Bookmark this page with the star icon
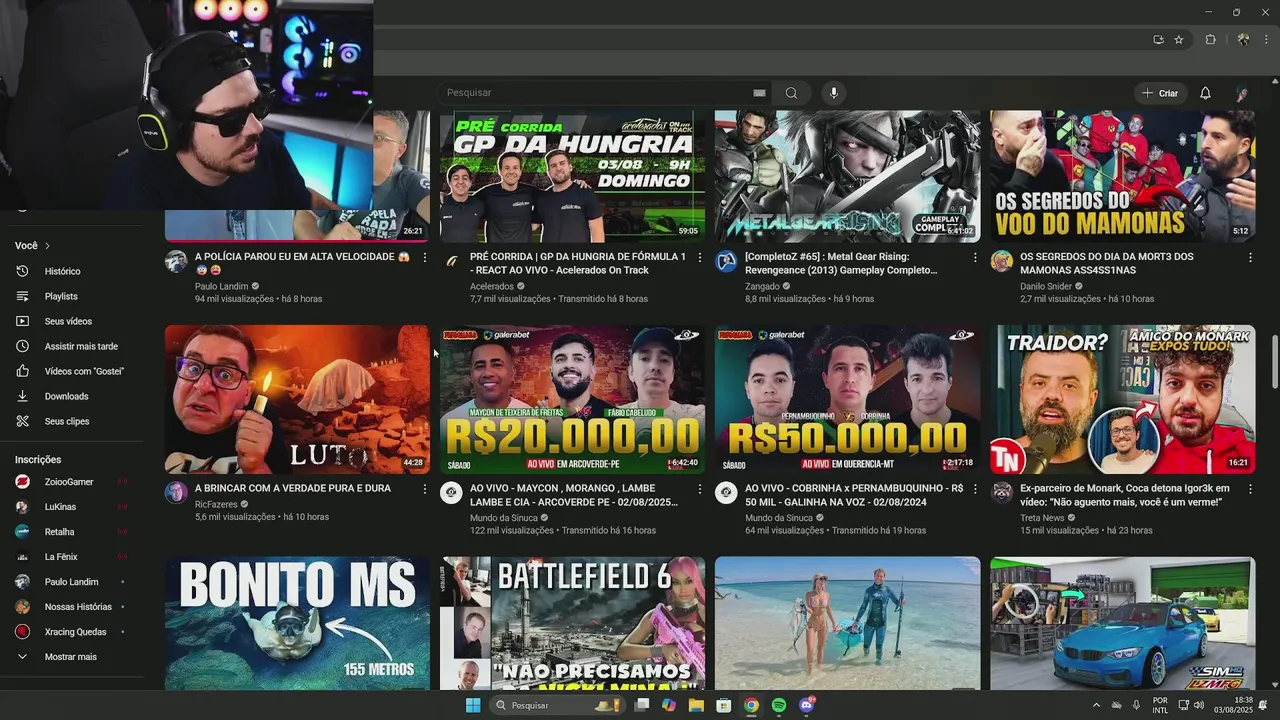Image resolution: width=1280 pixels, height=720 pixels. tap(1179, 40)
